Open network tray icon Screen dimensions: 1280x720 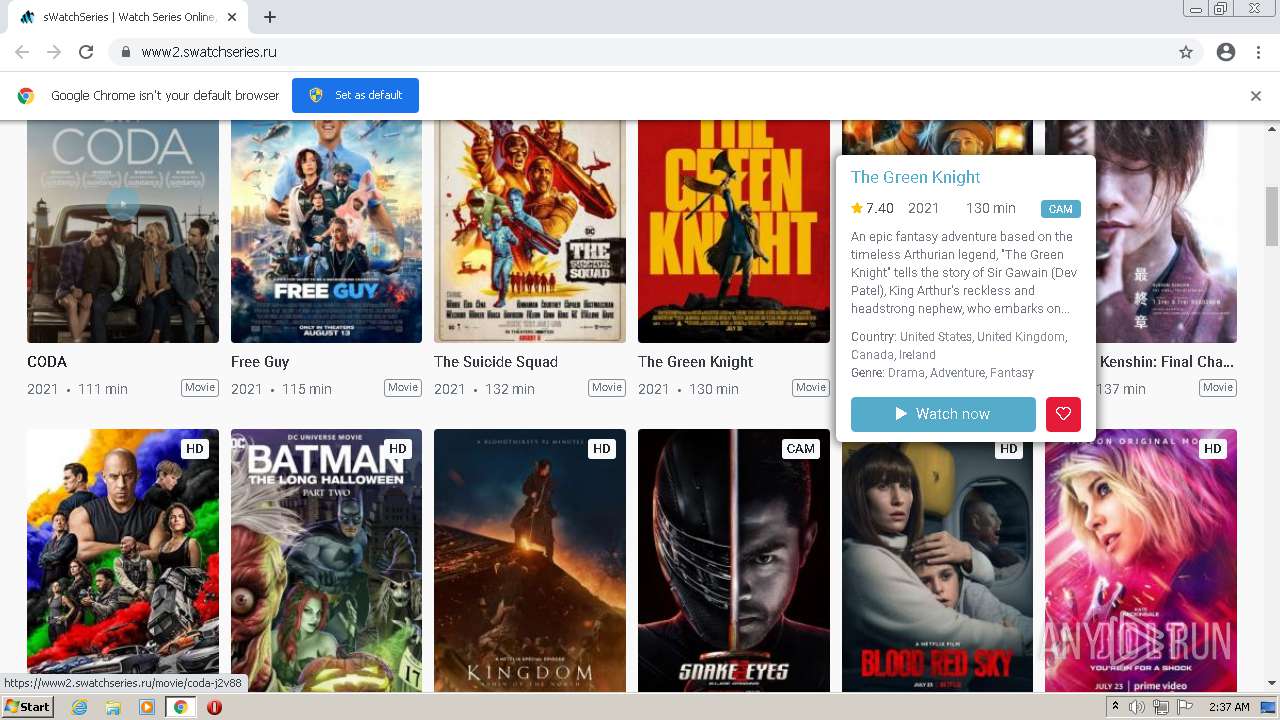(1161, 707)
